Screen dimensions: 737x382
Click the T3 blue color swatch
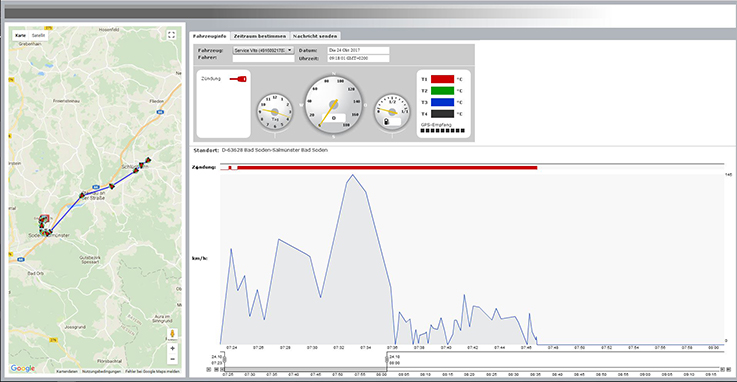(x=442, y=102)
